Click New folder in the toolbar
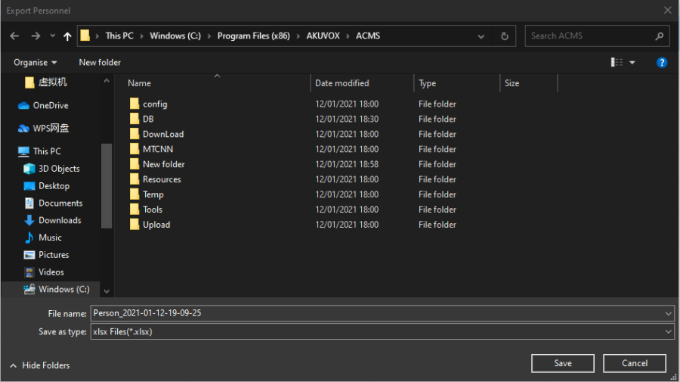The image size is (680, 382). [100, 62]
